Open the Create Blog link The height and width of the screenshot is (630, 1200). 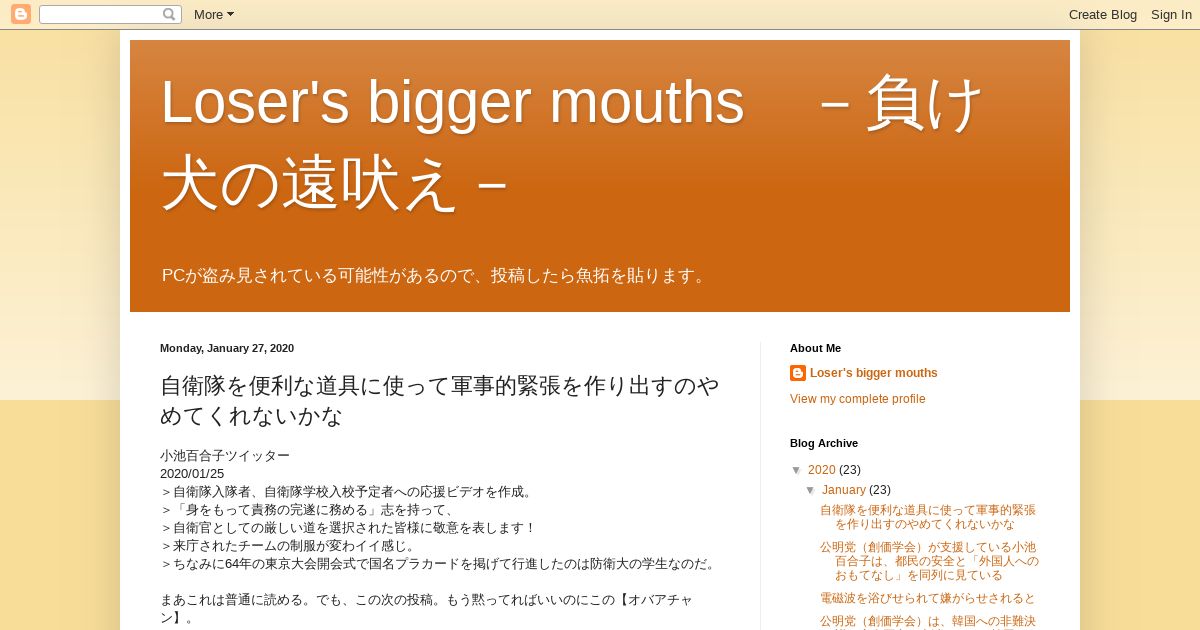click(x=1103, y=14)
